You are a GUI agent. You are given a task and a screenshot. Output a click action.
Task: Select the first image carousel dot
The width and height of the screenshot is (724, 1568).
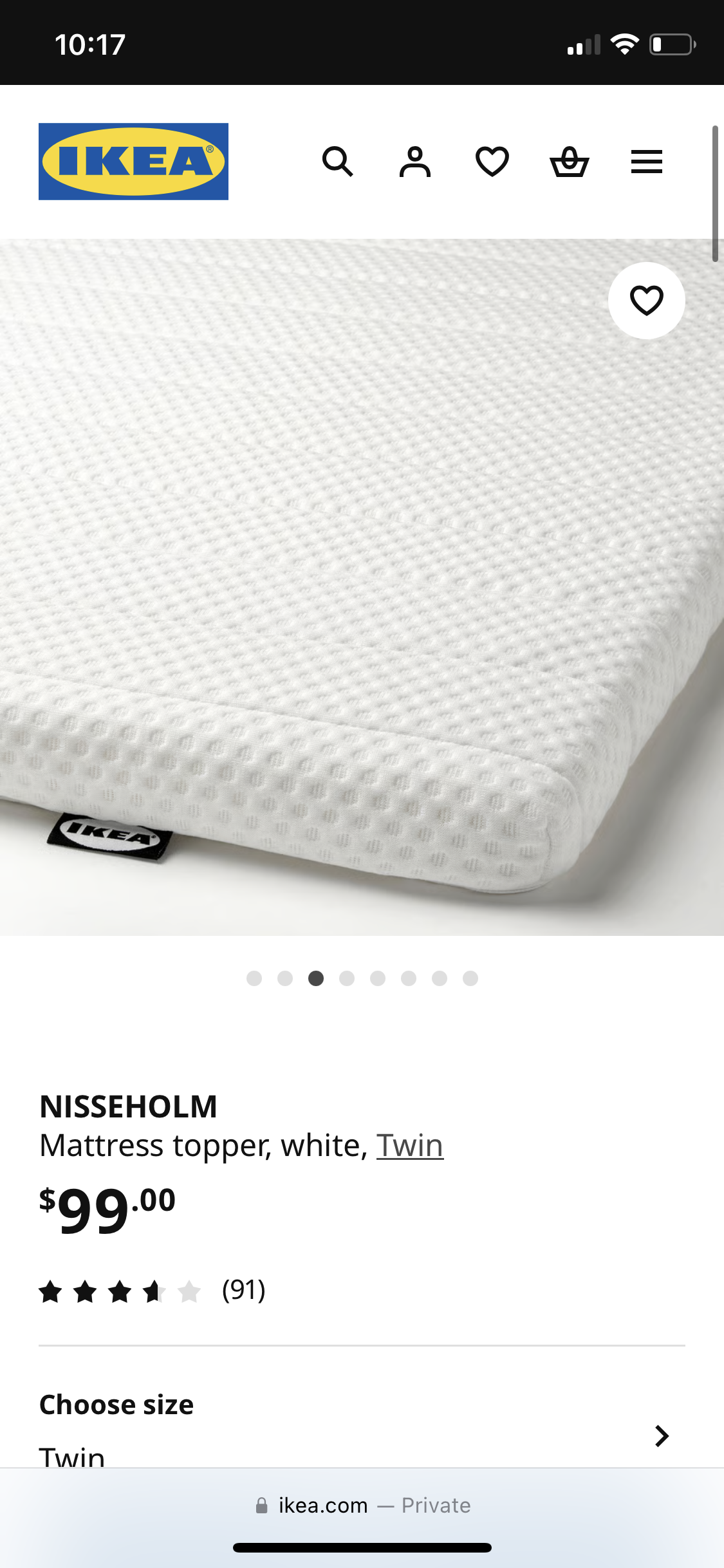coord(254,978)
